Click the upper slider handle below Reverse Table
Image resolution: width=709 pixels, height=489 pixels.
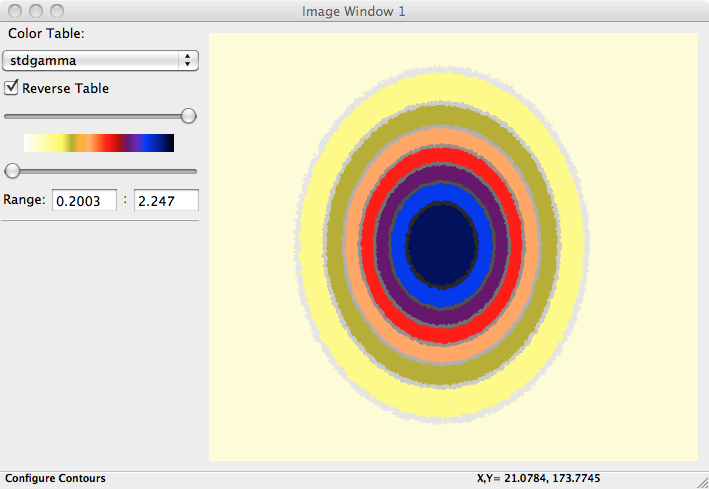pyautogui.click(x=188, y=116)
